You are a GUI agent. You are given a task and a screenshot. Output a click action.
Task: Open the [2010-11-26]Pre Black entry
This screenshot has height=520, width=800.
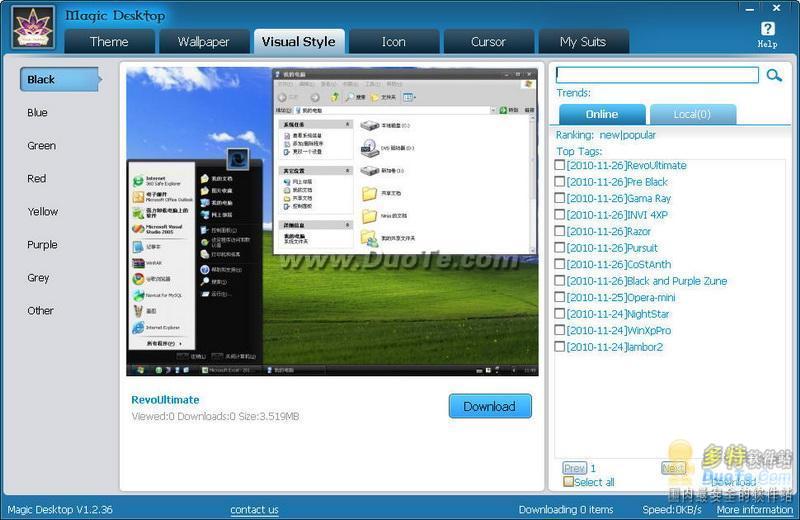coord(617,182)
